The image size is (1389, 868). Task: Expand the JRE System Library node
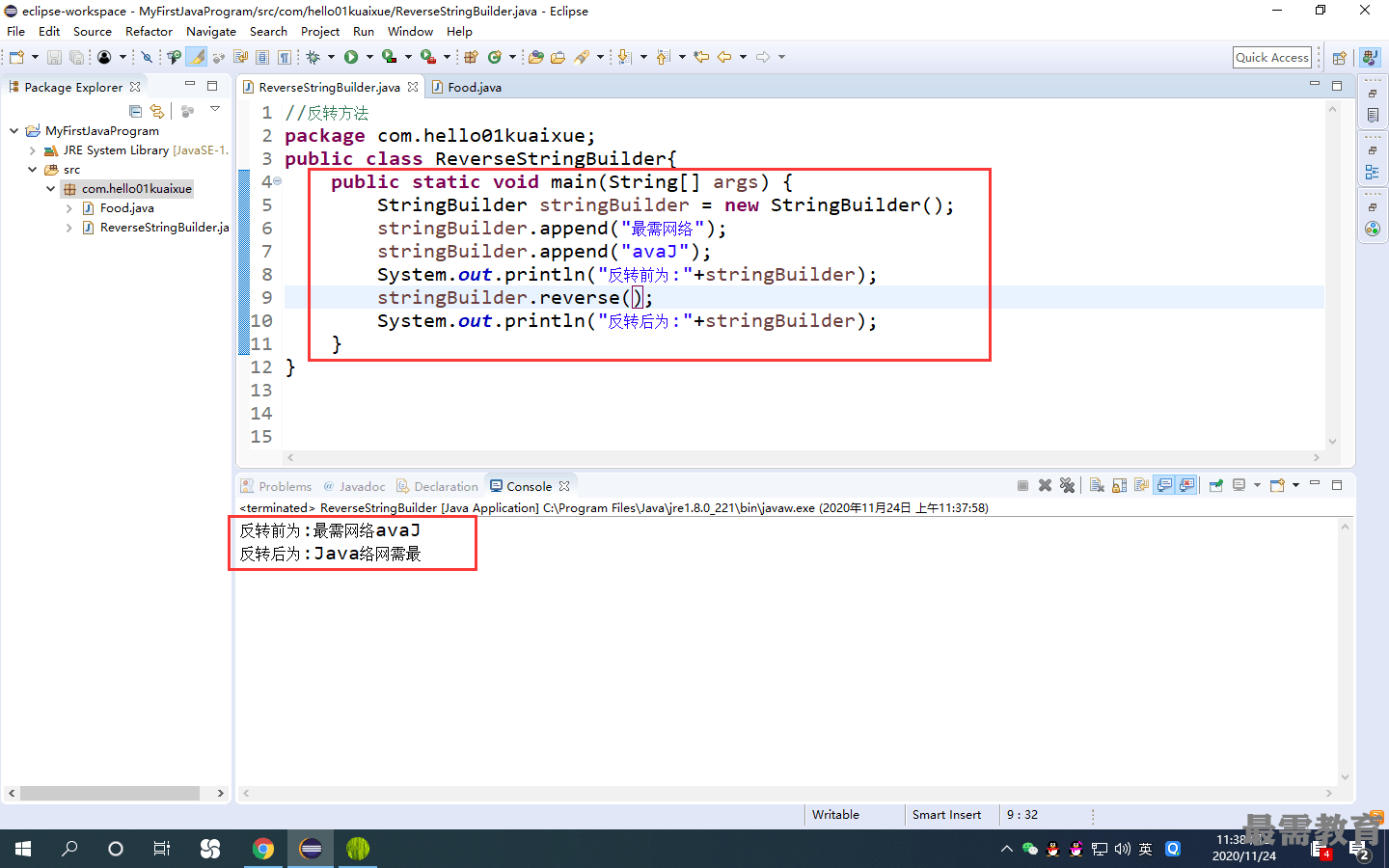click(32, 149)
